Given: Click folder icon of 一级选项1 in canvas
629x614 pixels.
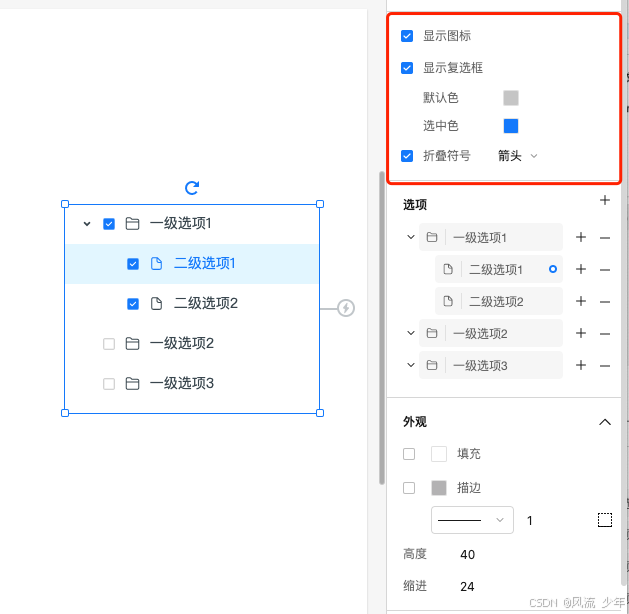Looking at the screenshot, I should point(132,223).
